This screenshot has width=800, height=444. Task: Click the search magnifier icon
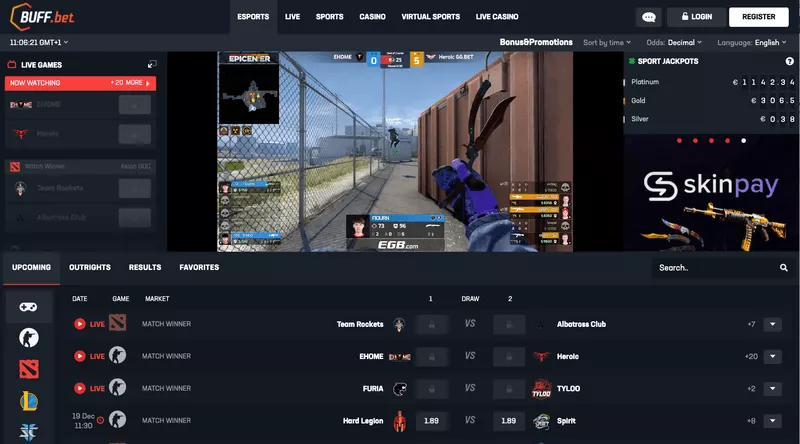784,268
